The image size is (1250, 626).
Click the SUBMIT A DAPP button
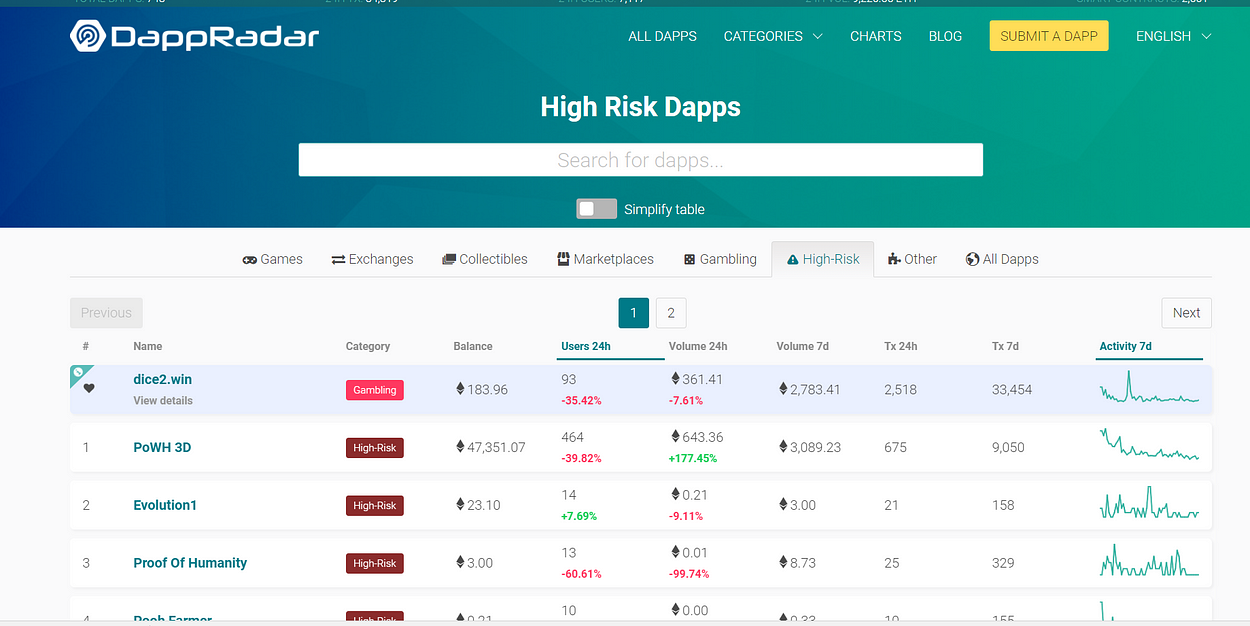(1049, 36)
